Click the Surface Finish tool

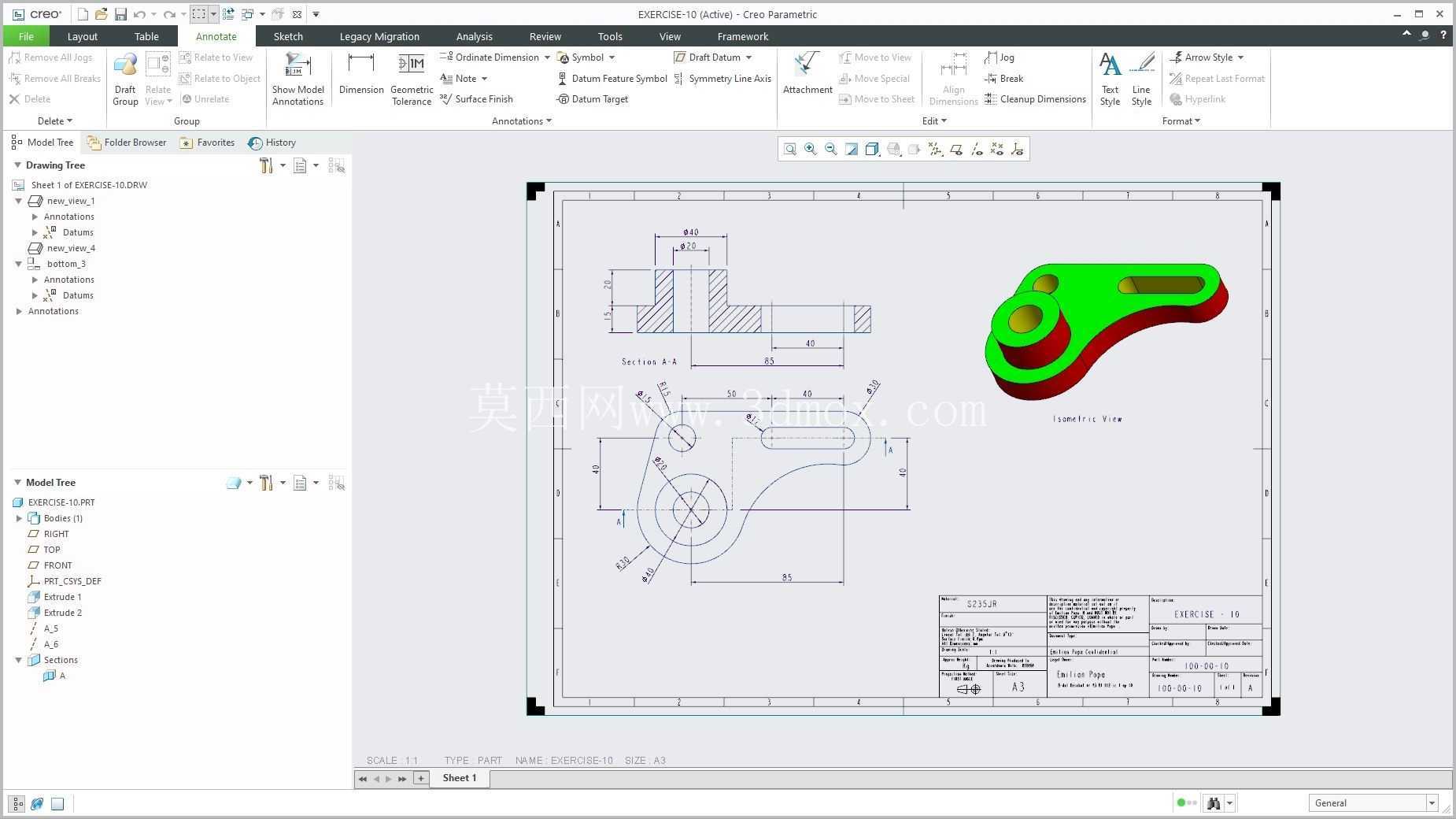point(476,99)
